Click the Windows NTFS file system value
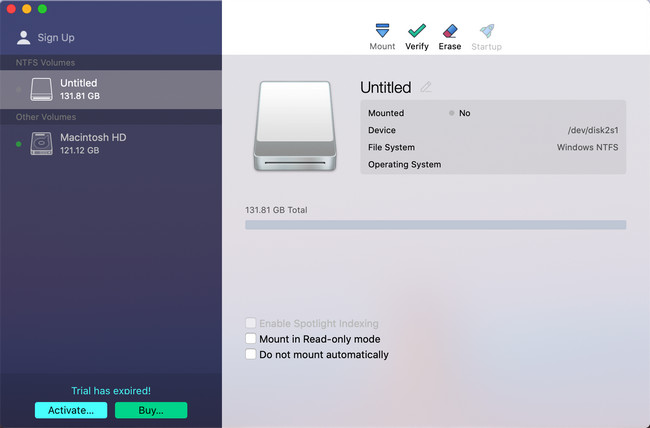This screenshot has height=428, width=650. coord(587,147)
